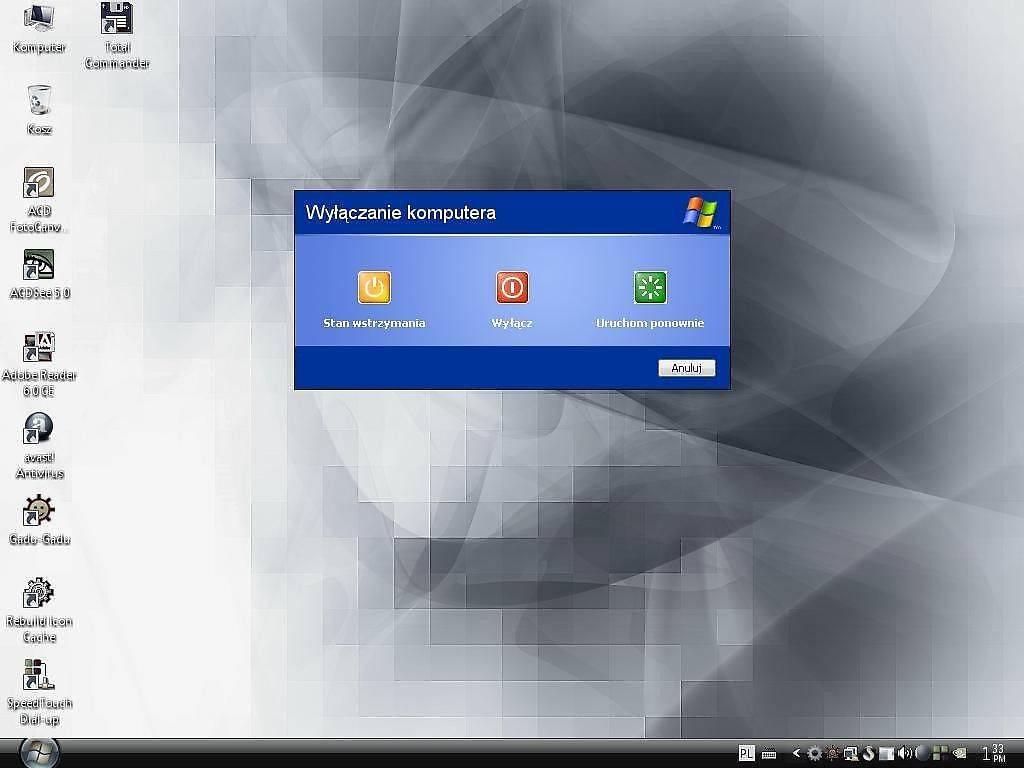This screenshot has width=1024, height=768.
Task: Click the taskbar clock showing 1:33 PM
Action: [994, 753]
